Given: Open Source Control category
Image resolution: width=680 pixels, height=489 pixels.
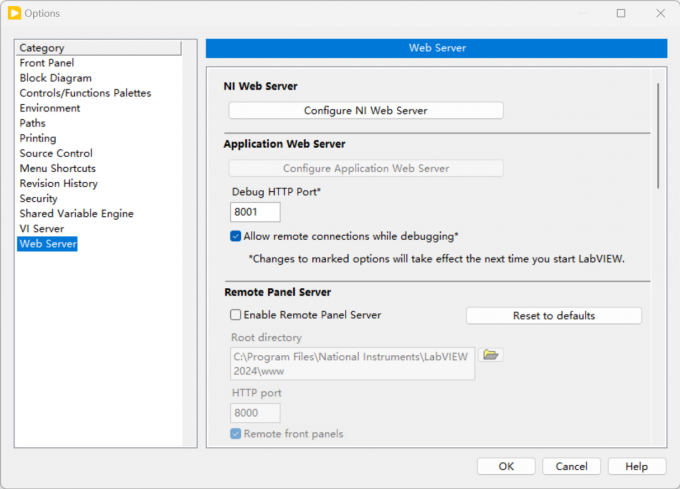Looking at the screenshot, I should (56, 153).
